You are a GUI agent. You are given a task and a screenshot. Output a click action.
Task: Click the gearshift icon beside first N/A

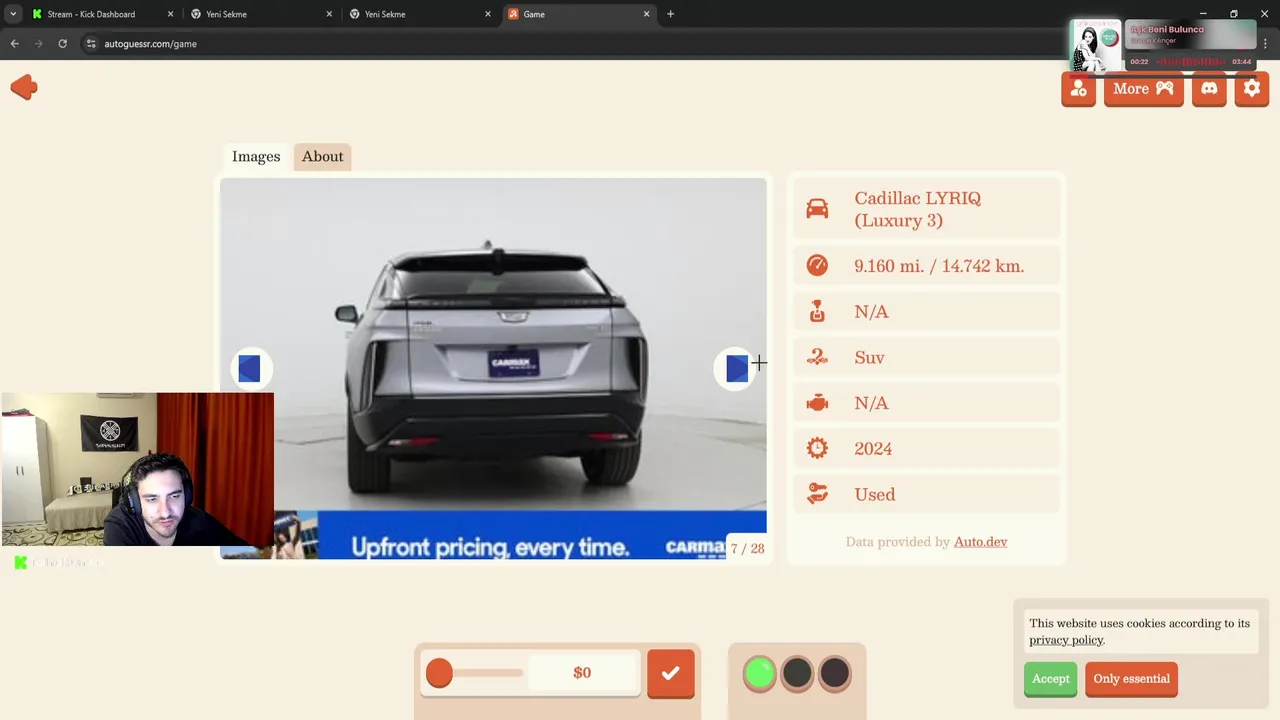(x=817, y=311)
